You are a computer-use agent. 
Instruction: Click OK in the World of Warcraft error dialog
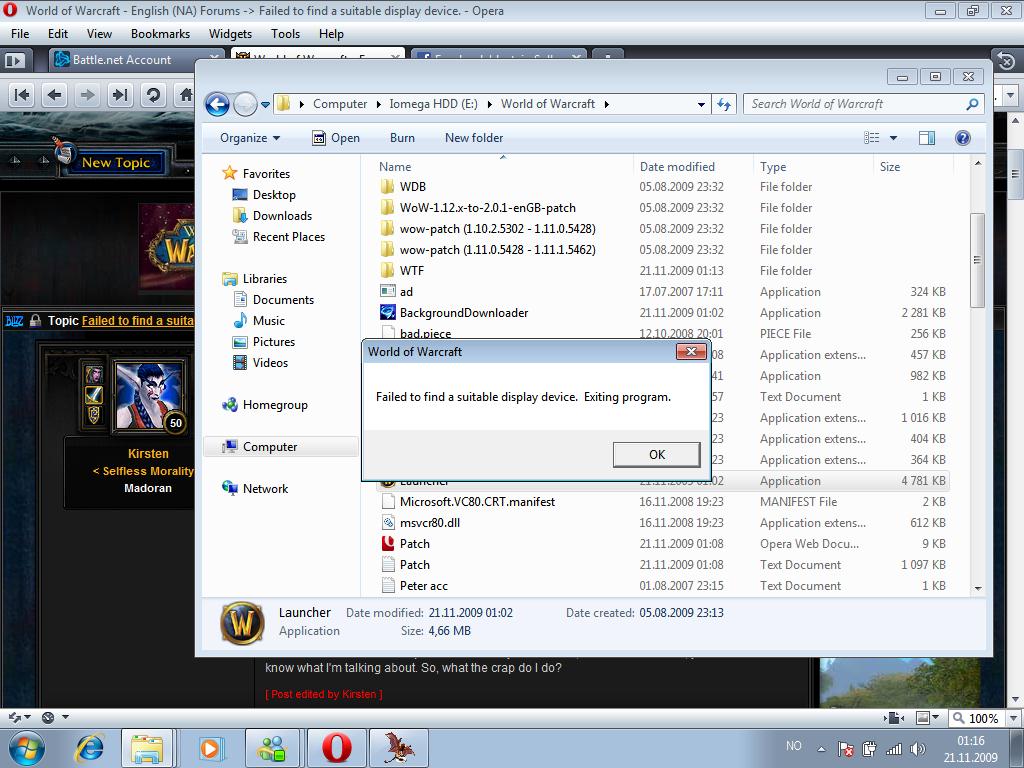(656, 455)
